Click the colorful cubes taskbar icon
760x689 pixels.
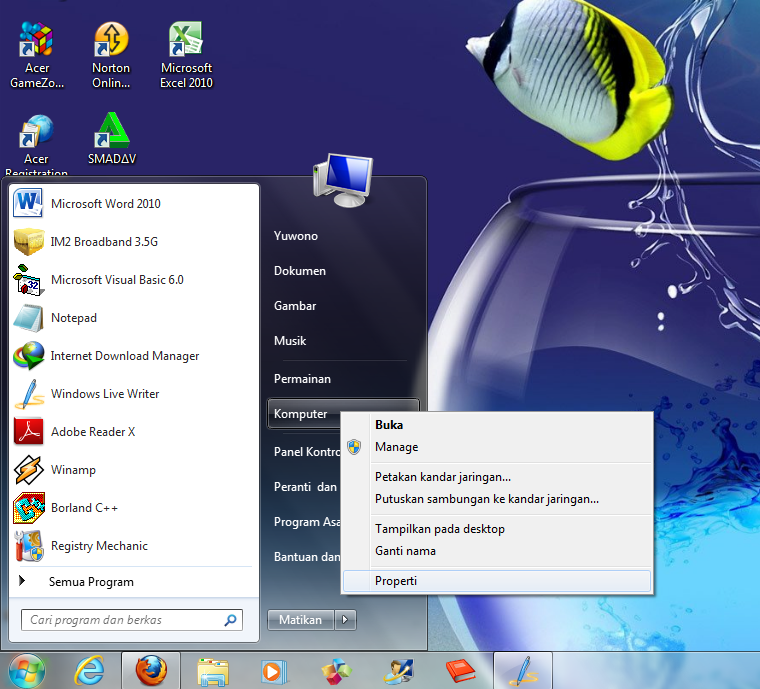click(336, 672)
